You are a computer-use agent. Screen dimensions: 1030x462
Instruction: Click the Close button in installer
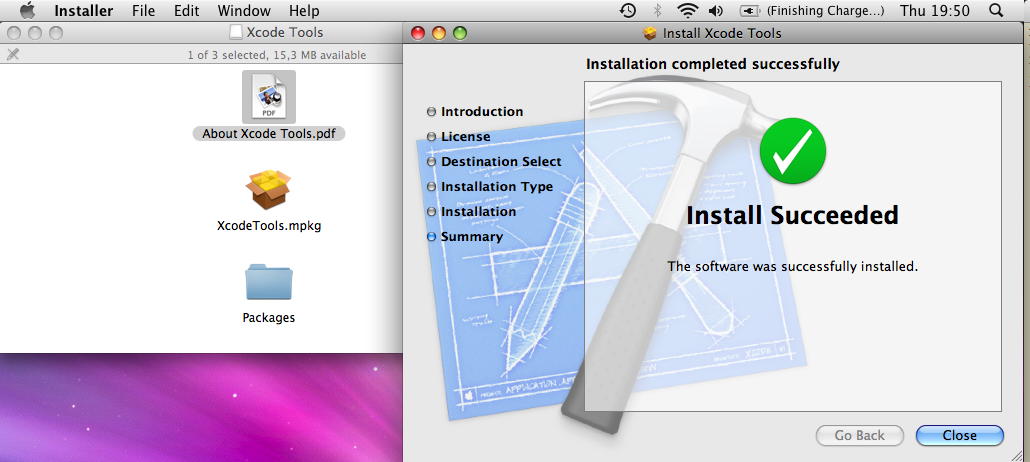click(x=960, y=435)
